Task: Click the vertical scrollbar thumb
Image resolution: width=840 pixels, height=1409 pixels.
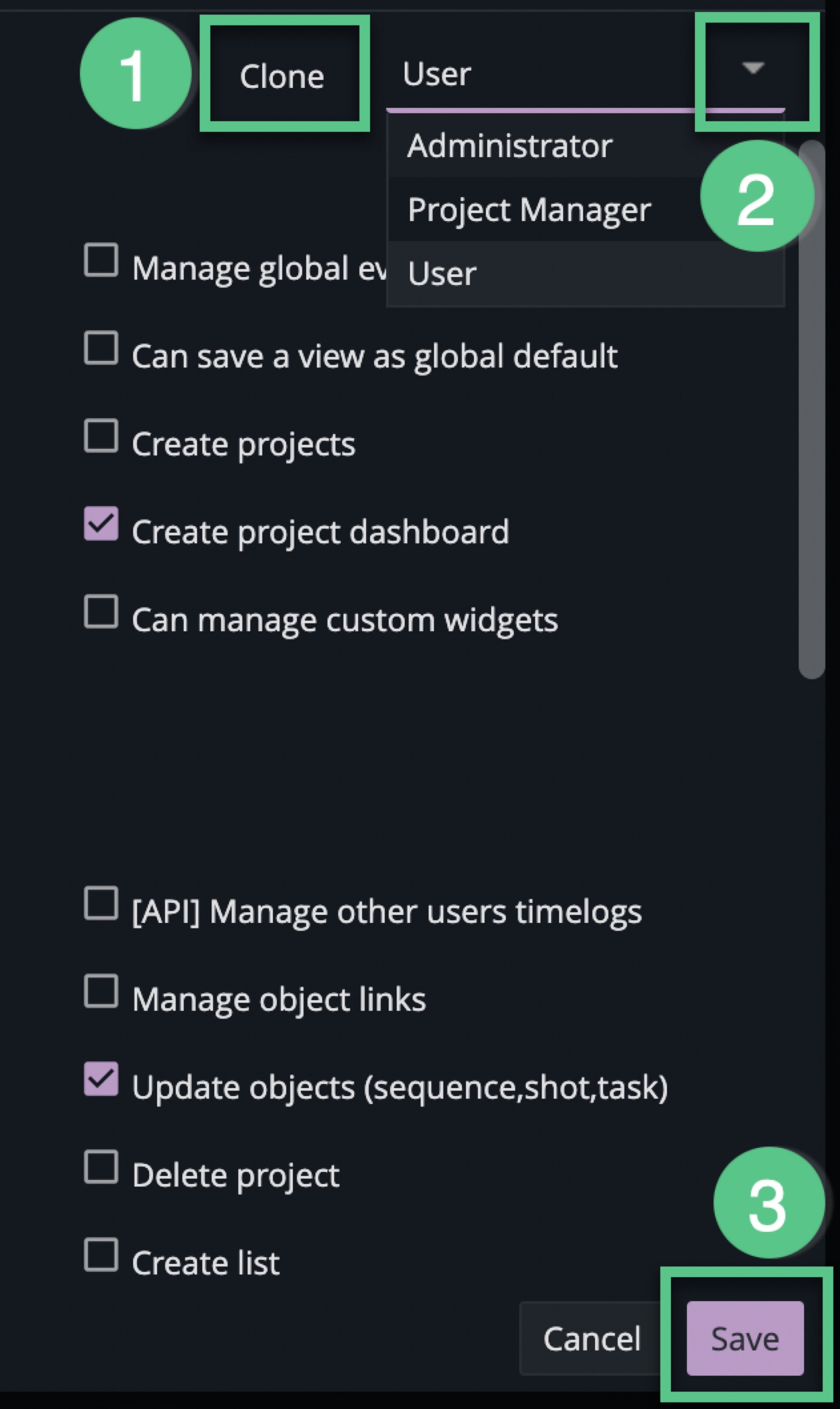Action: (x=811, y=413)
